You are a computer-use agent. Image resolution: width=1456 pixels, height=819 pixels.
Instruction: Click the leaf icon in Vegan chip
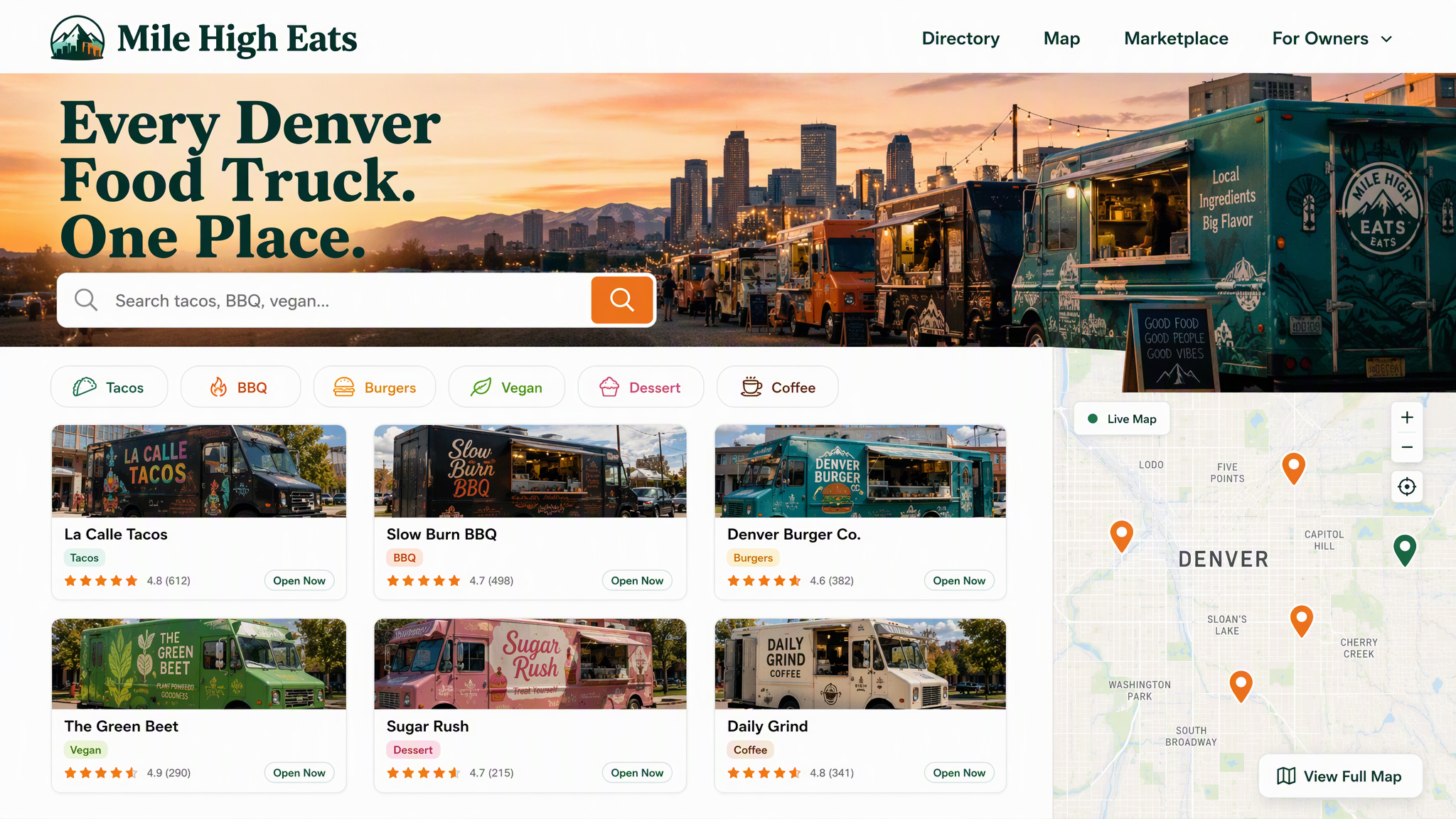(481, 387)
